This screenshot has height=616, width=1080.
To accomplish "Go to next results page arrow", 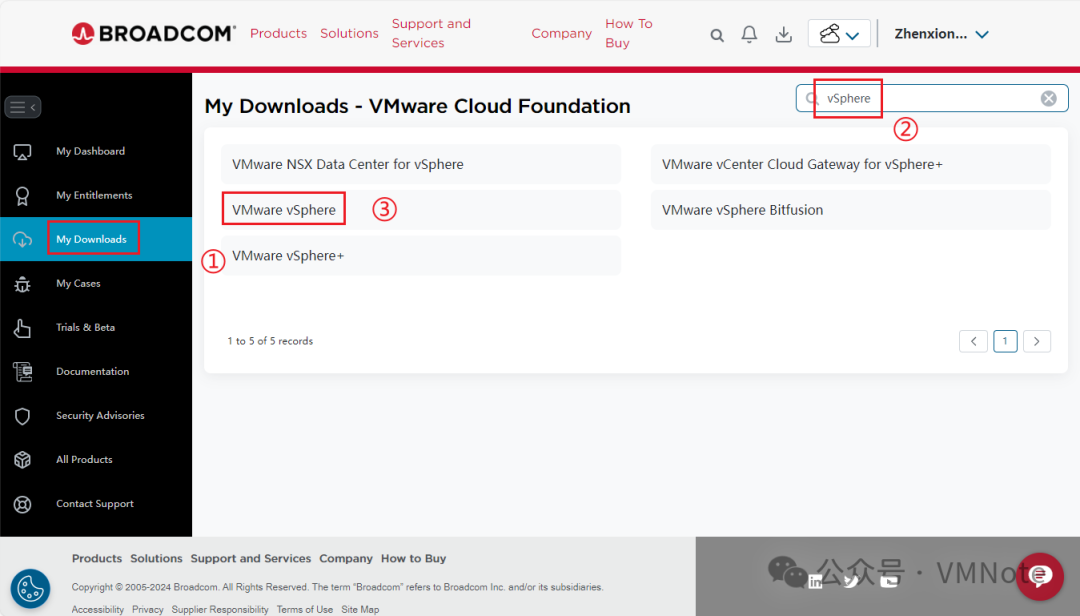I will [x=1037, y=341].
